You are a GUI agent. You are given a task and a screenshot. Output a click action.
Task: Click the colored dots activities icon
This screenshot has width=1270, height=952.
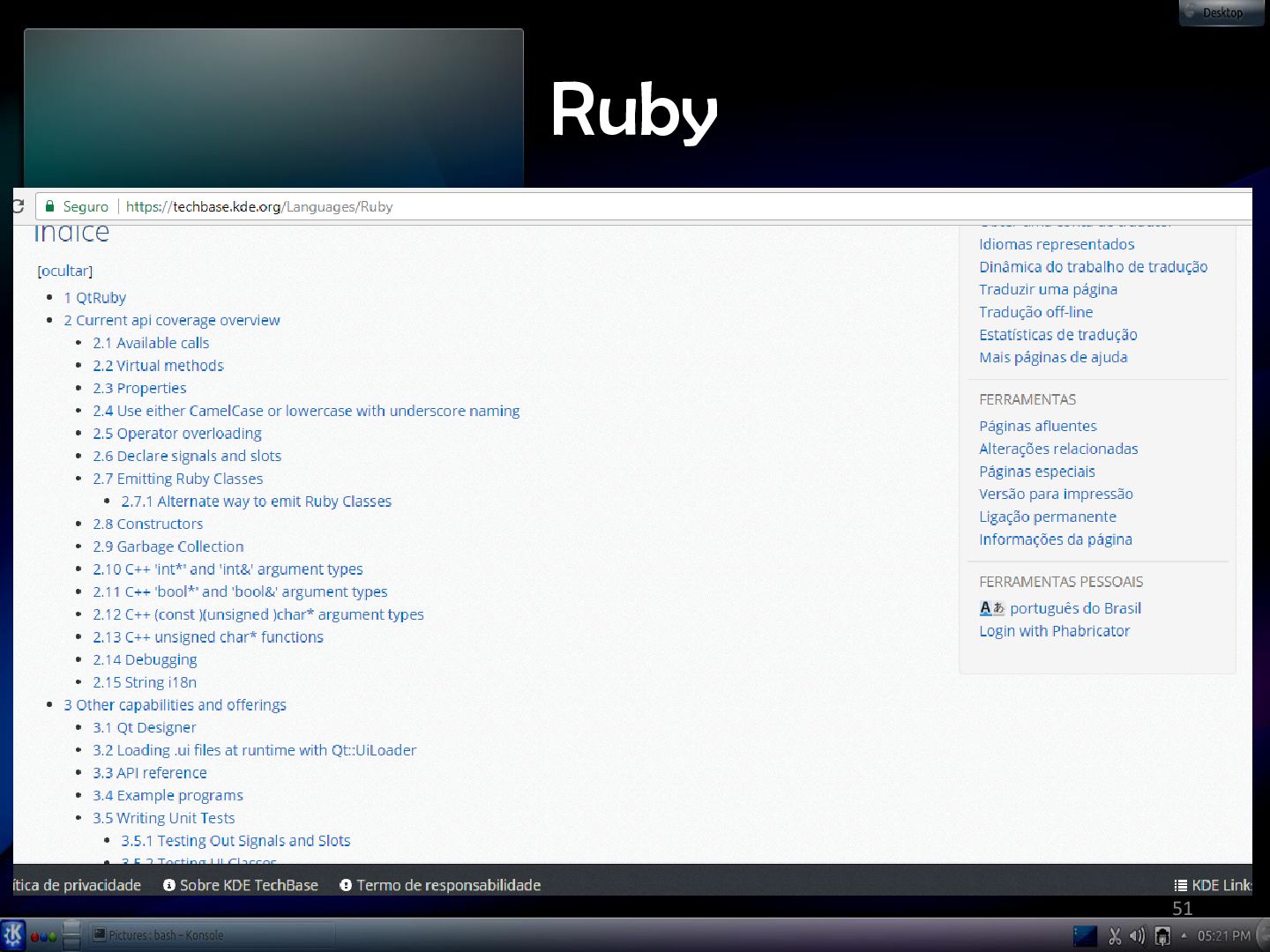(x=43, y=936)
